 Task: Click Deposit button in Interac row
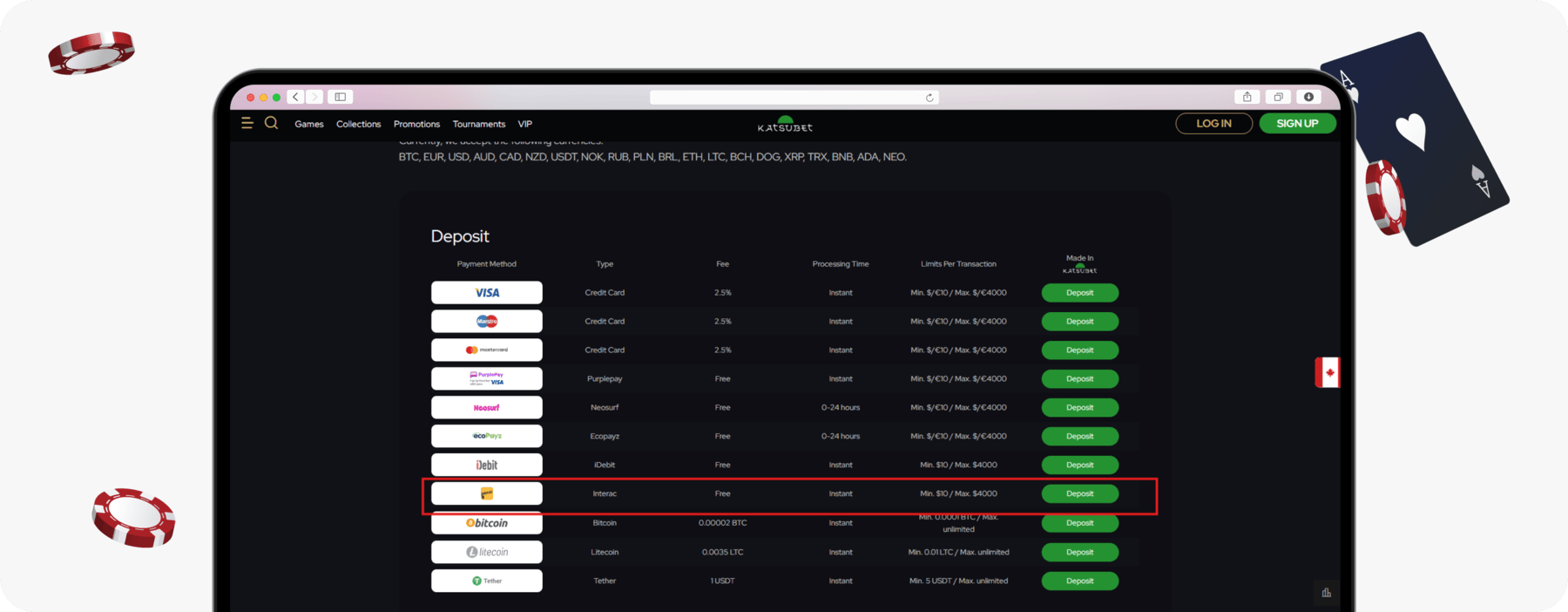tap(1080, 493)
